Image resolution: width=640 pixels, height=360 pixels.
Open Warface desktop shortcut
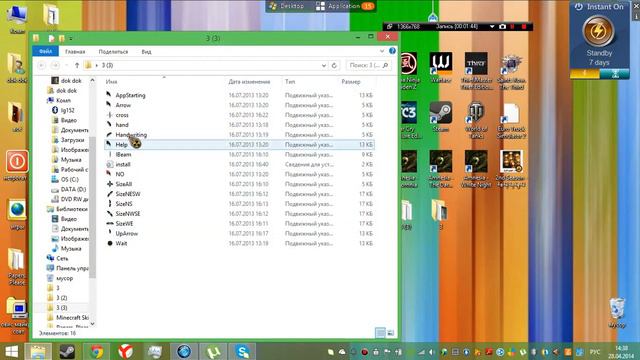[441, 67]
